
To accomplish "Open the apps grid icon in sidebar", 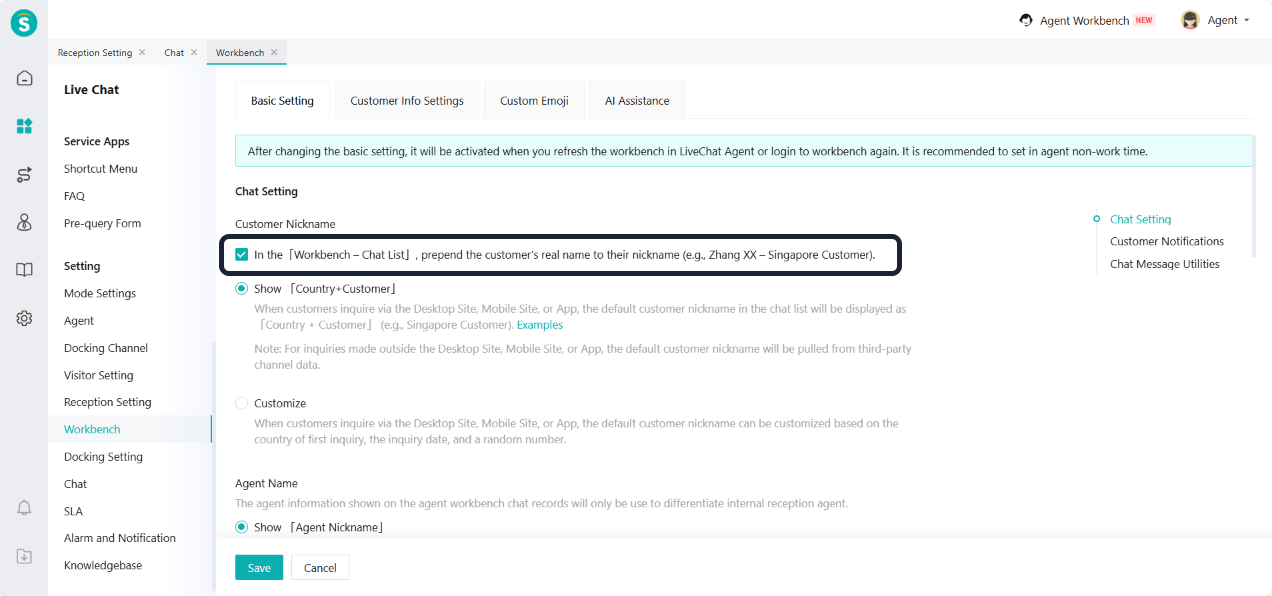I will point(24,126).
